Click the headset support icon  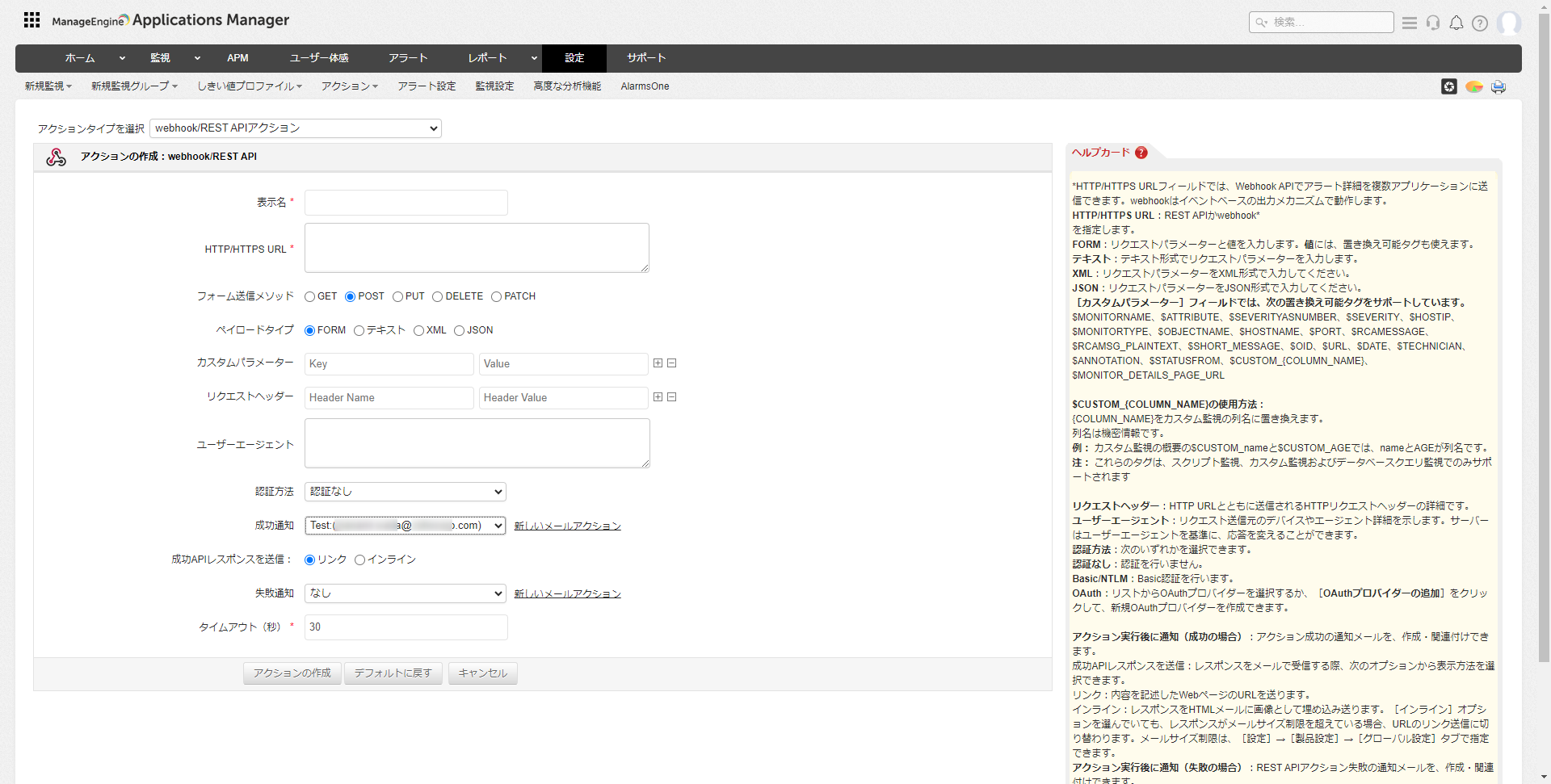pyautogui.click(x=1433, y=23)
